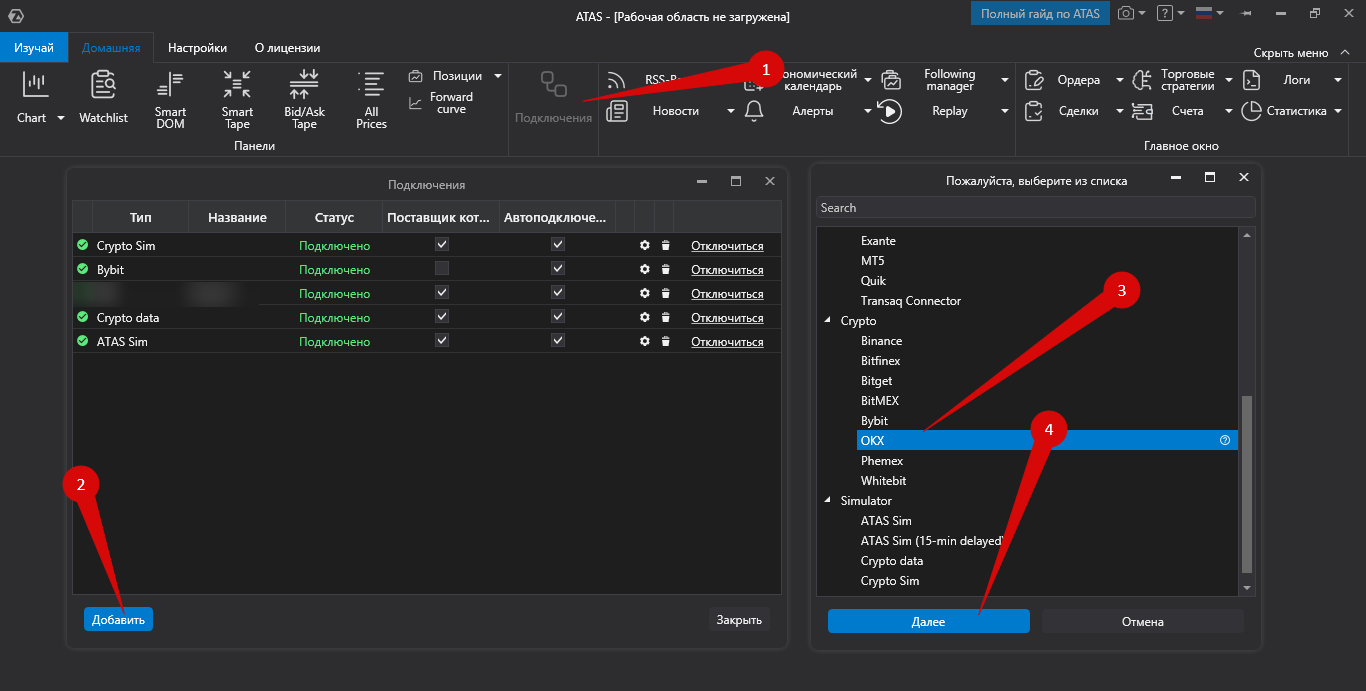This screenshot has width=1366, height=691.
Task: Open the Новости dropdown arrow
Action: (x=731, y=111)
